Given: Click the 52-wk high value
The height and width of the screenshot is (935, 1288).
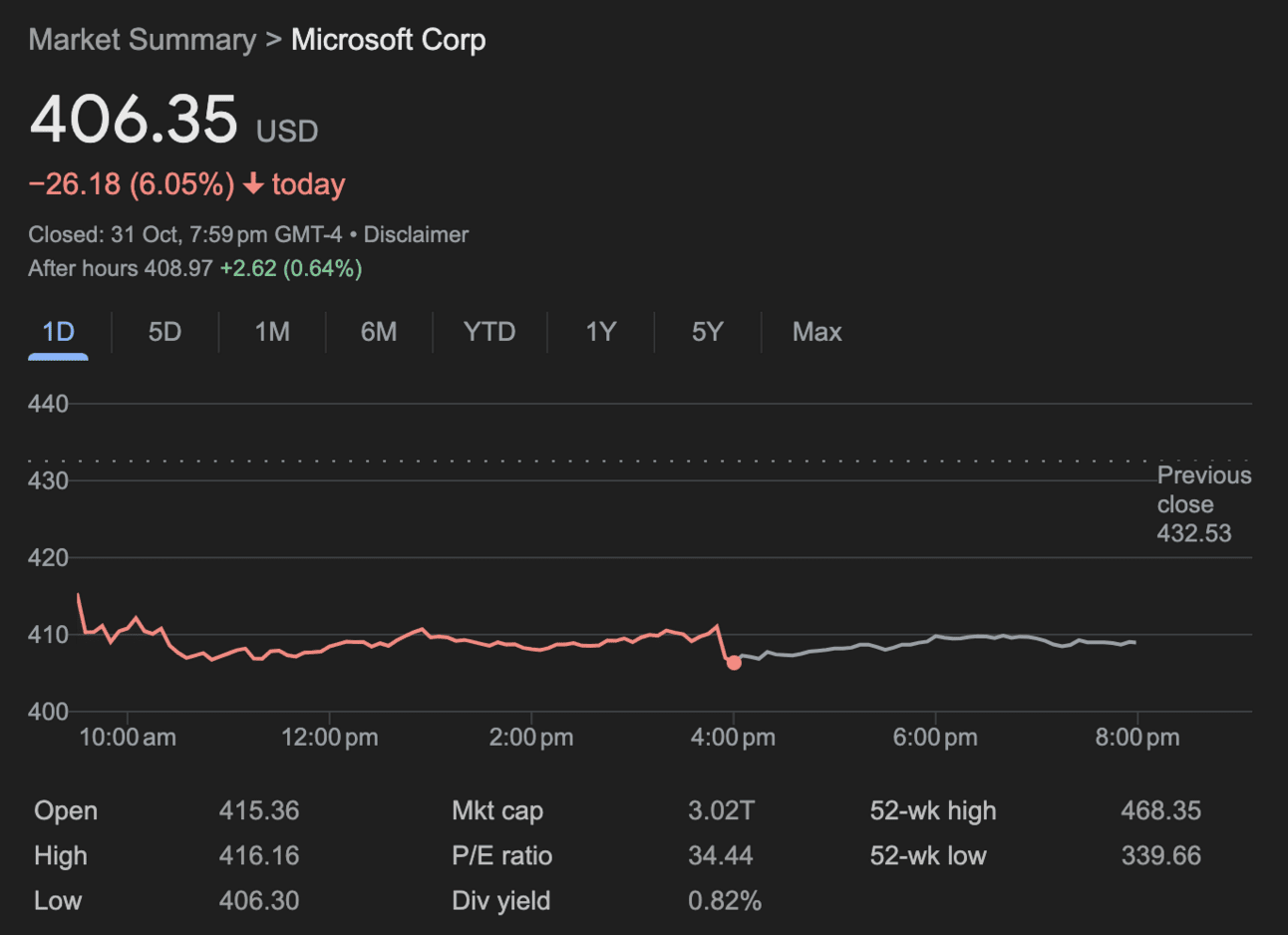Looking at the screenshot, I should tap(1160, 811).
